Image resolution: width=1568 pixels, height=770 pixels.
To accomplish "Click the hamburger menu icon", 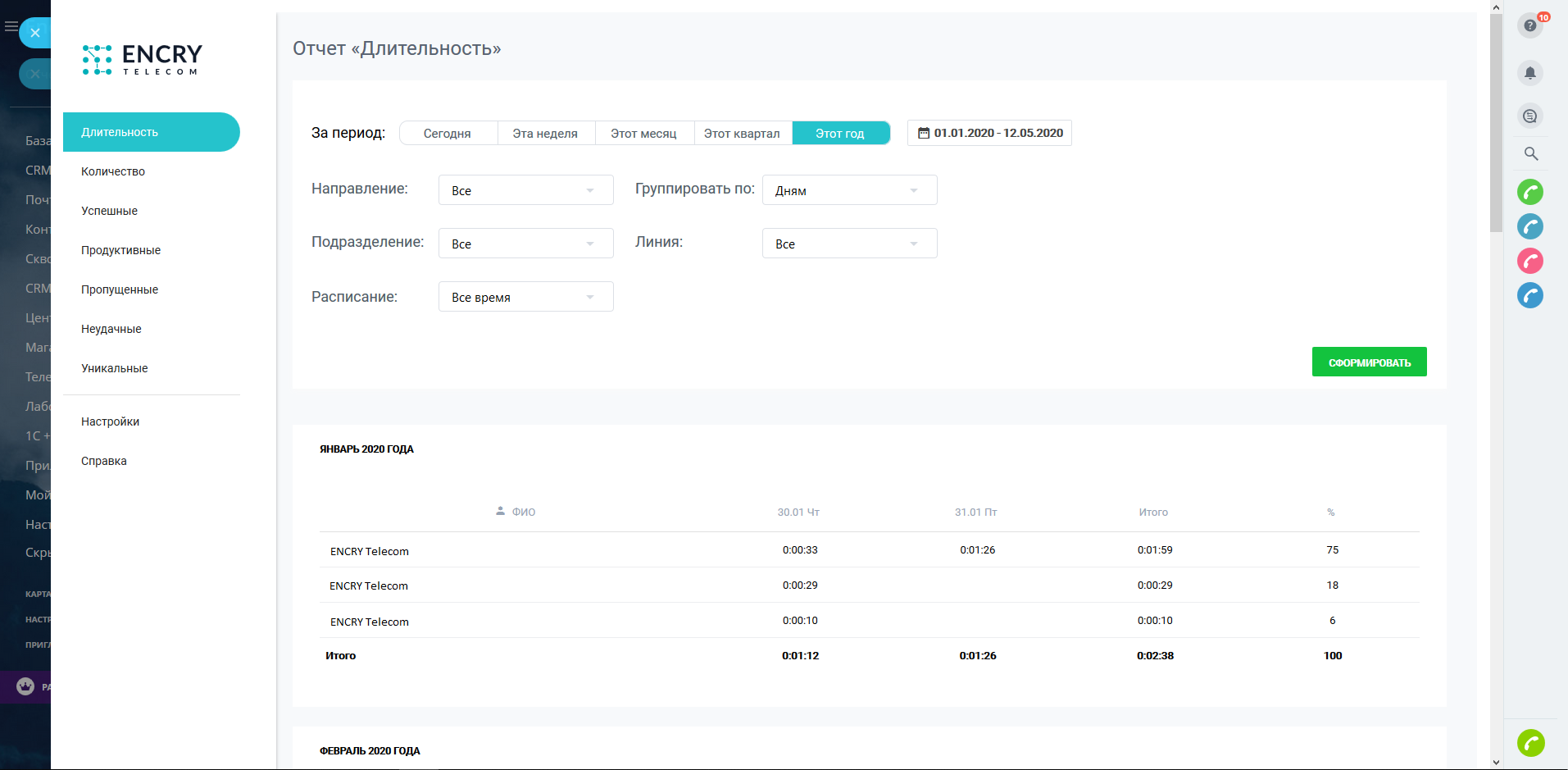I will (11, 27).
